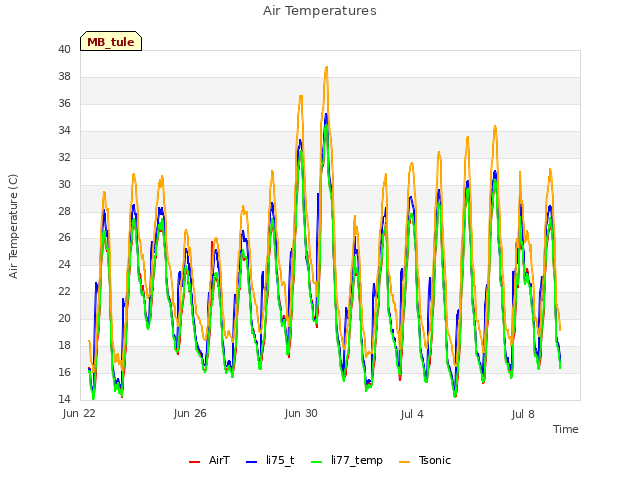640x480 pixels.
Task: Click the 24 y-axis tick label
Action: point(64,264)
